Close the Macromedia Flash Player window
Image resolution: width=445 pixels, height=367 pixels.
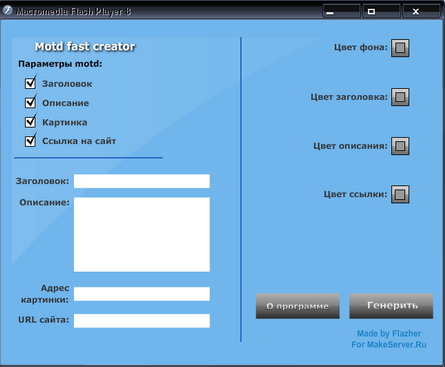coord(421,11)
